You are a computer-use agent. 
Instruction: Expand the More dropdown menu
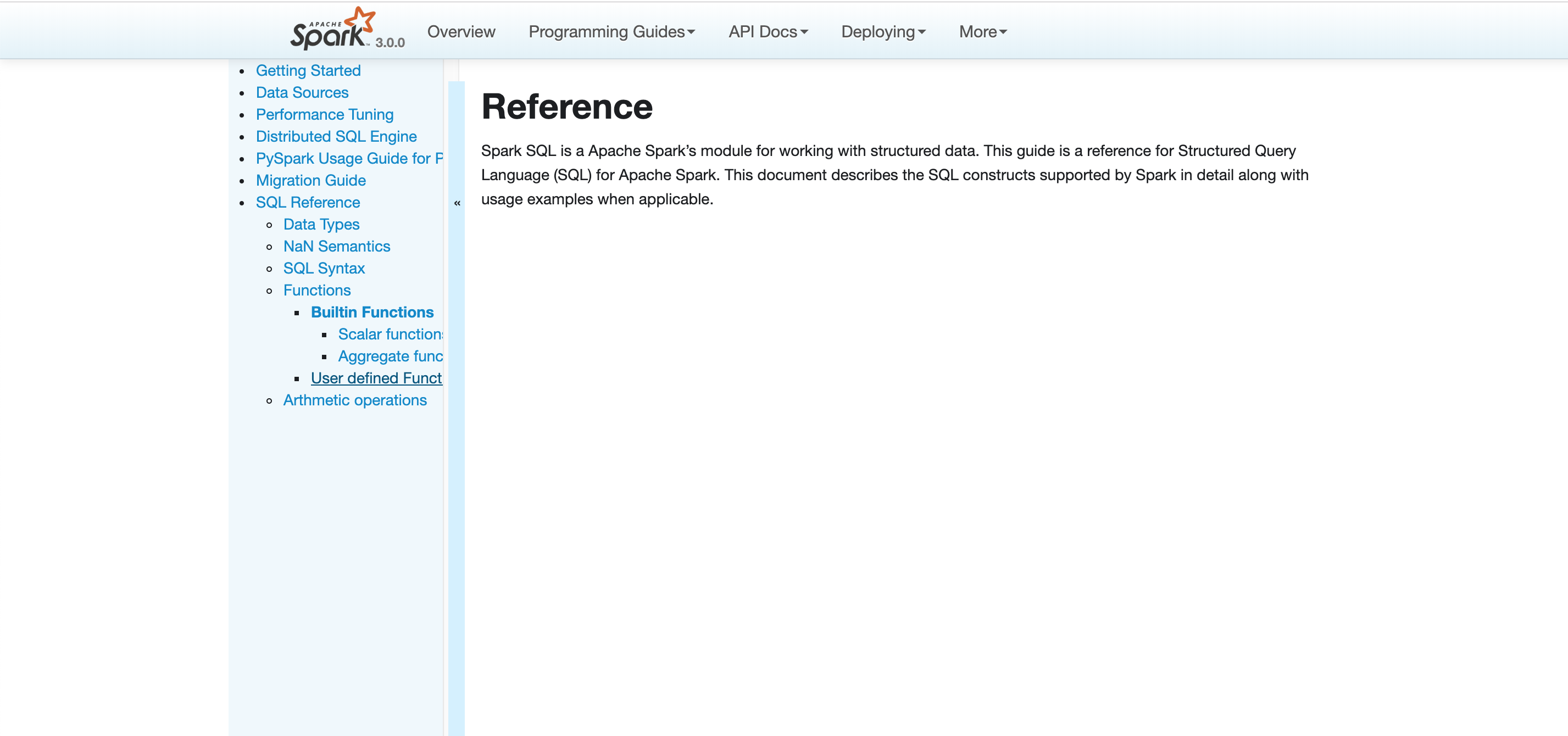982,32
